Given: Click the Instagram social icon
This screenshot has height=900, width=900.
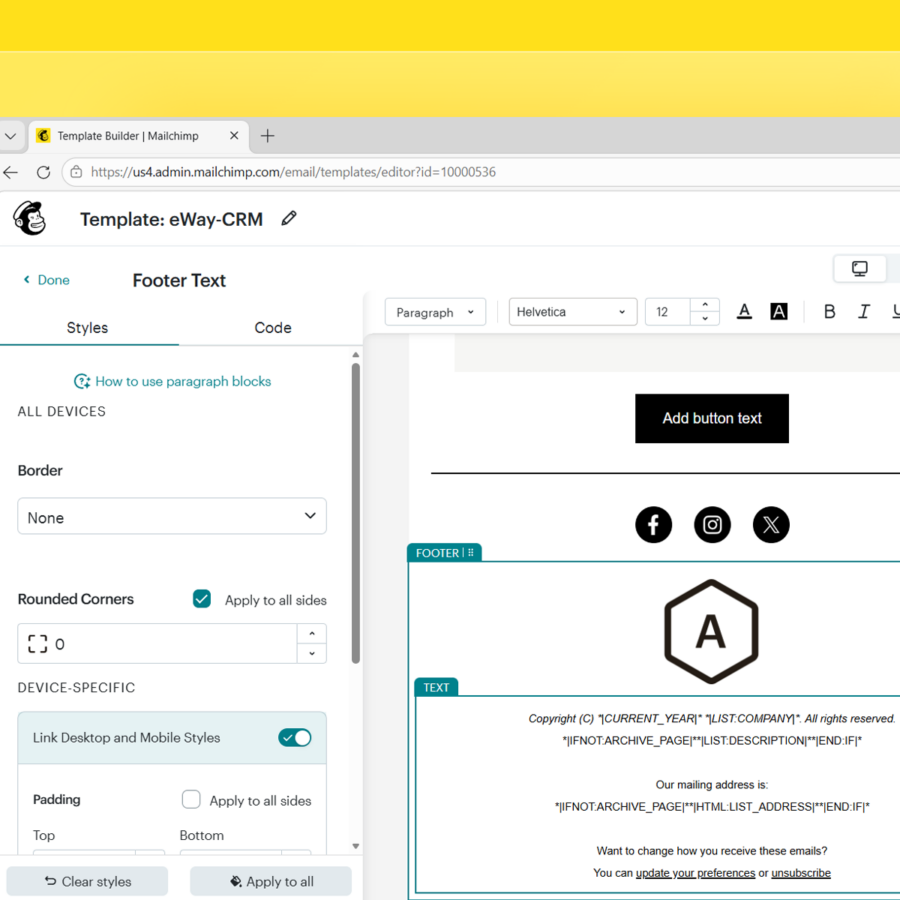Looking at the screenshot, I should [712, 524].
